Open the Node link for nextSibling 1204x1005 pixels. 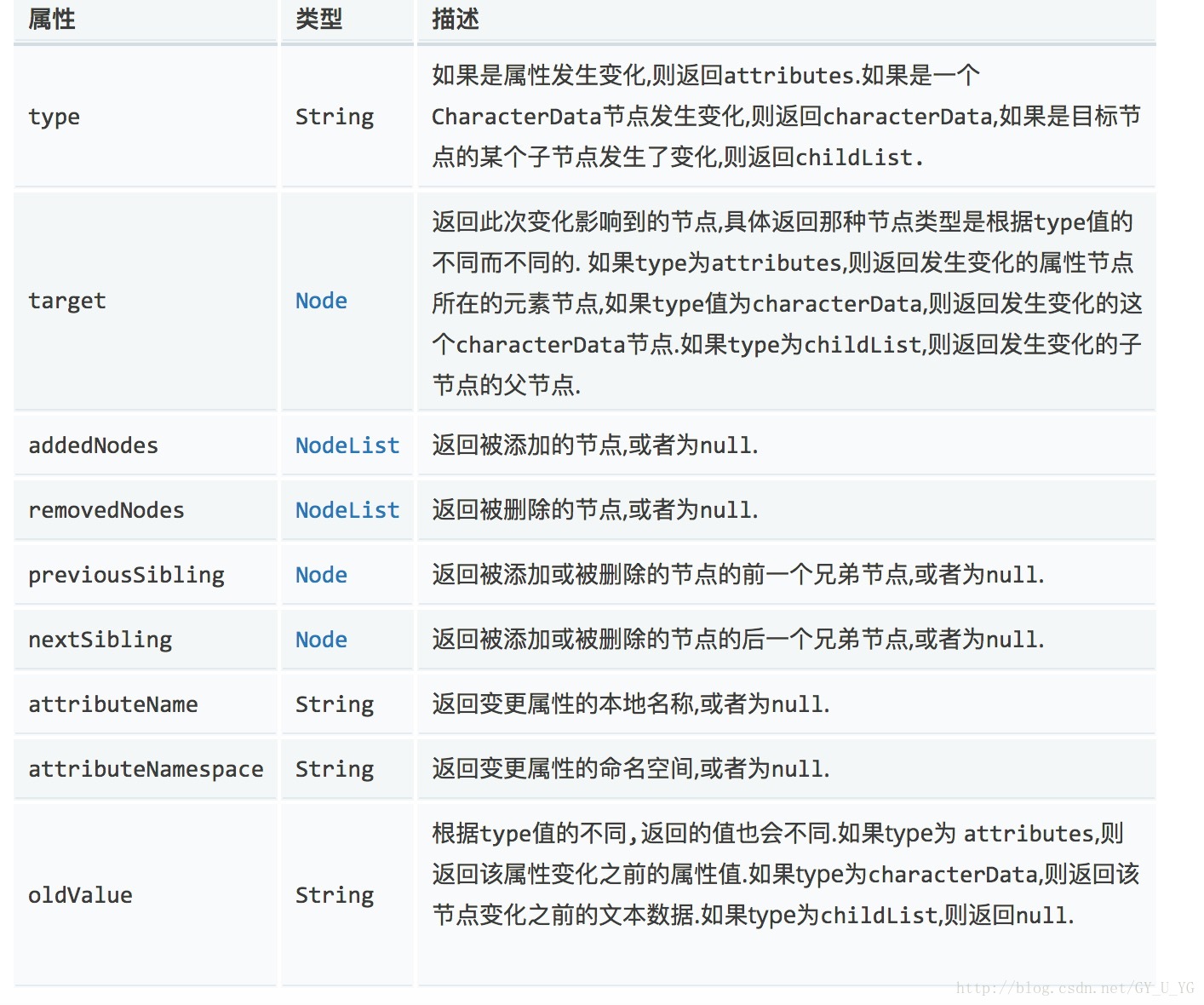pyautogui.click(x=321, y=640)
